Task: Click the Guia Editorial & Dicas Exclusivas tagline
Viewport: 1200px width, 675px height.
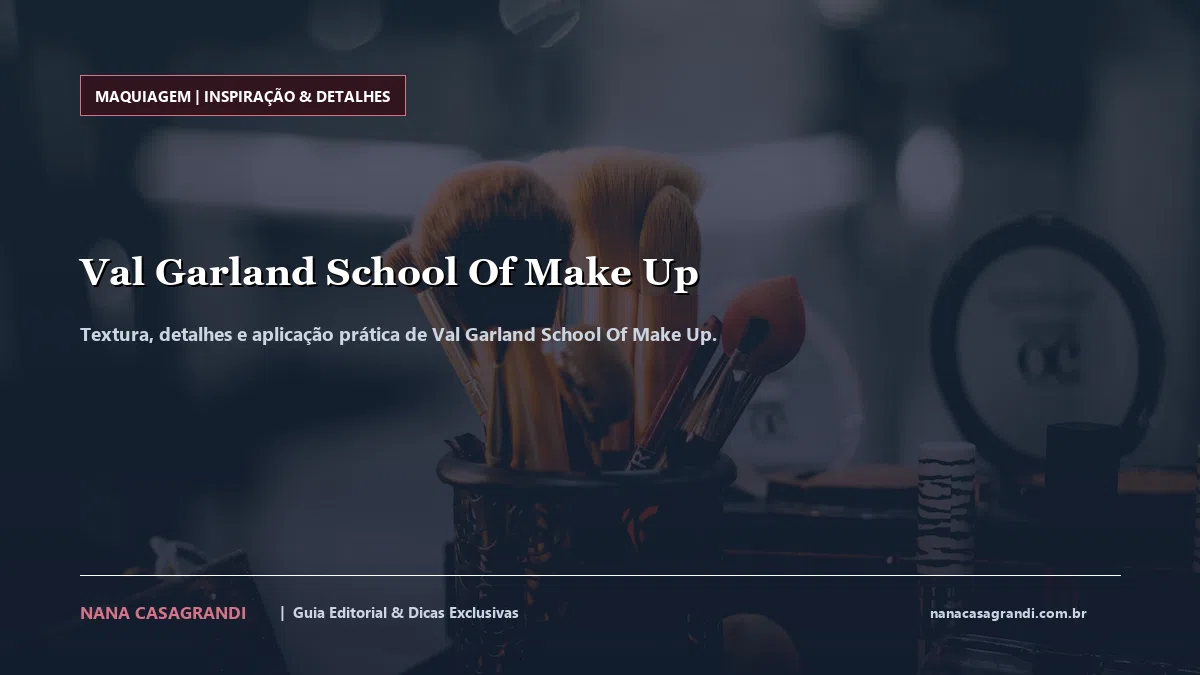Action: [x=405, y=612]
